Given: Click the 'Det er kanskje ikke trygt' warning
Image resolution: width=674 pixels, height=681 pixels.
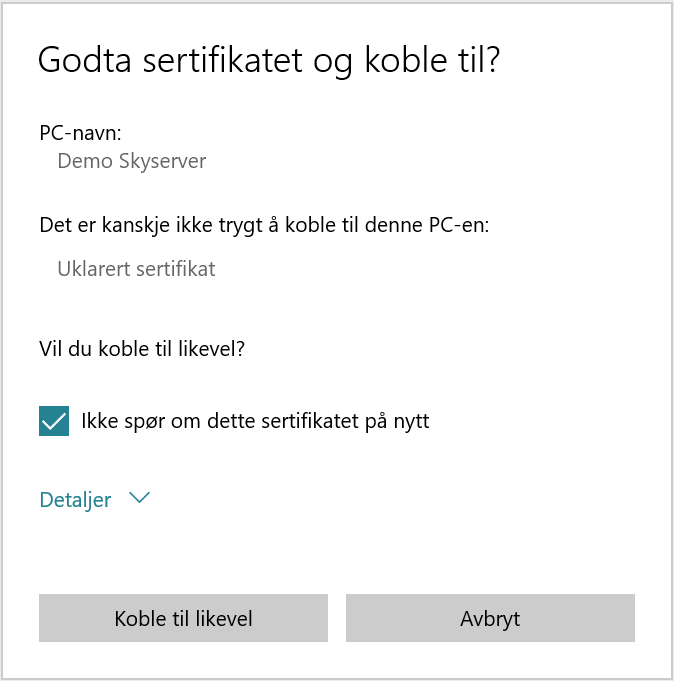Looking at the screenshot, I should coord(264,224).
